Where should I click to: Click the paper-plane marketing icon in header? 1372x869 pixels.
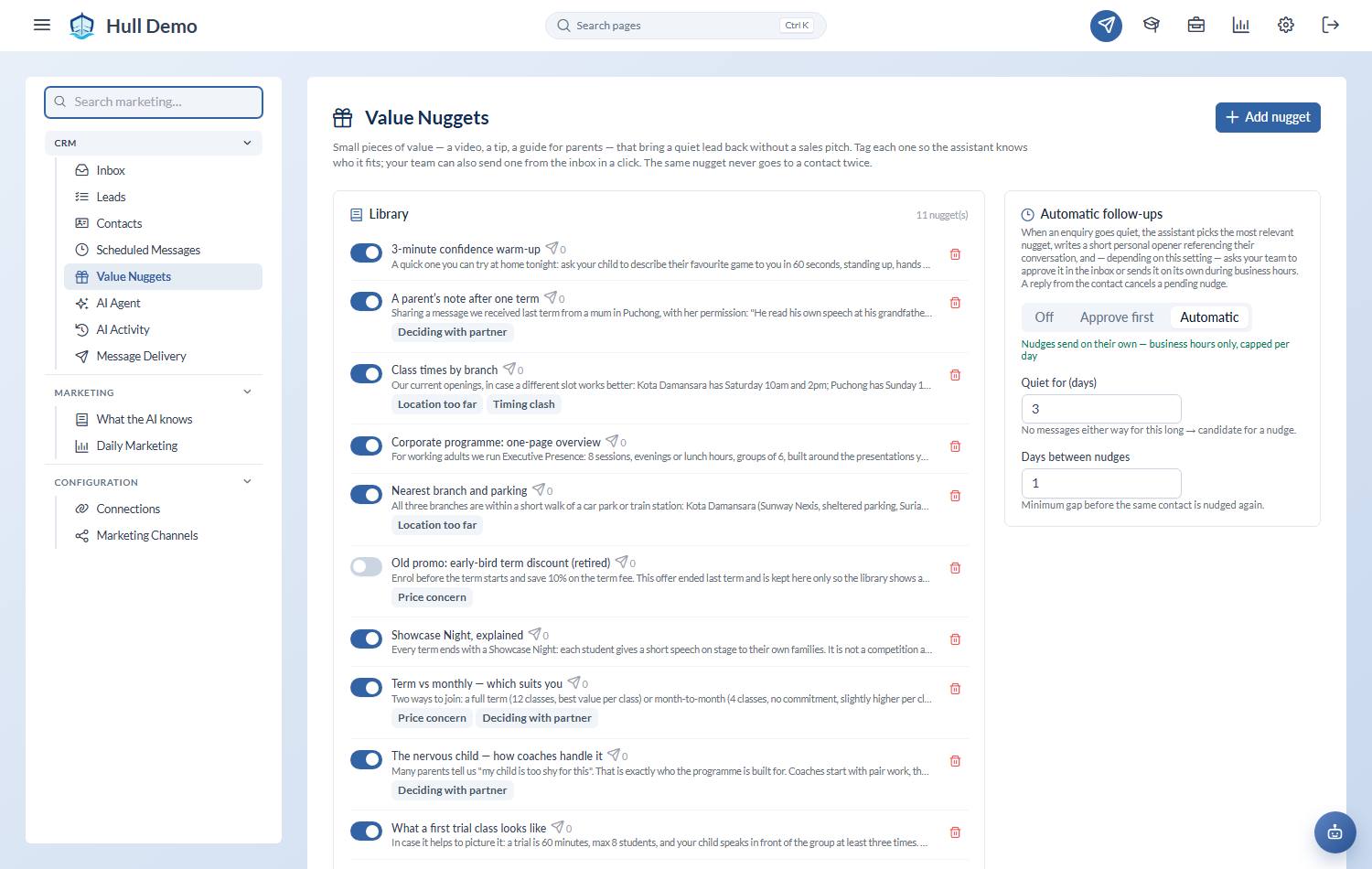point(1106,26)
